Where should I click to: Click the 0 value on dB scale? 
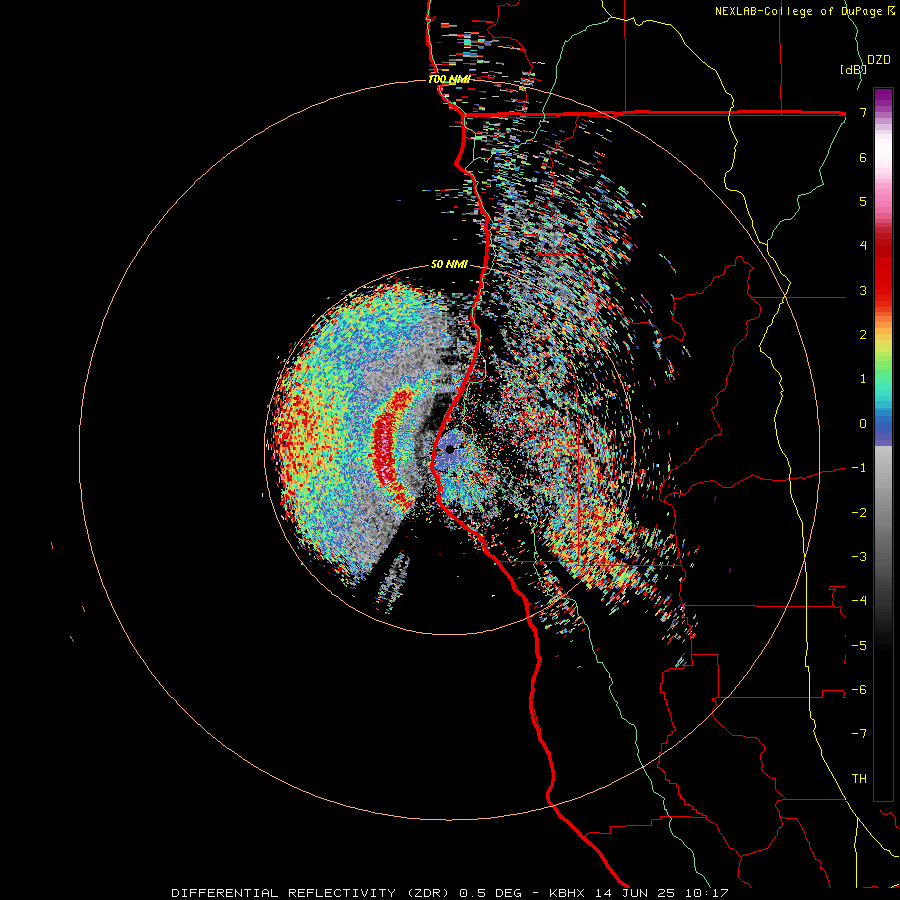click(863, 424)
